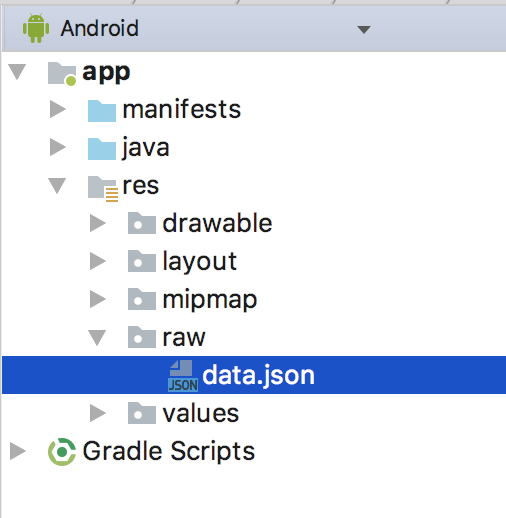Screen dimensions: 506x518
Task: Open the Android view dropdown arrow
Action: click(x=364, y=30)
